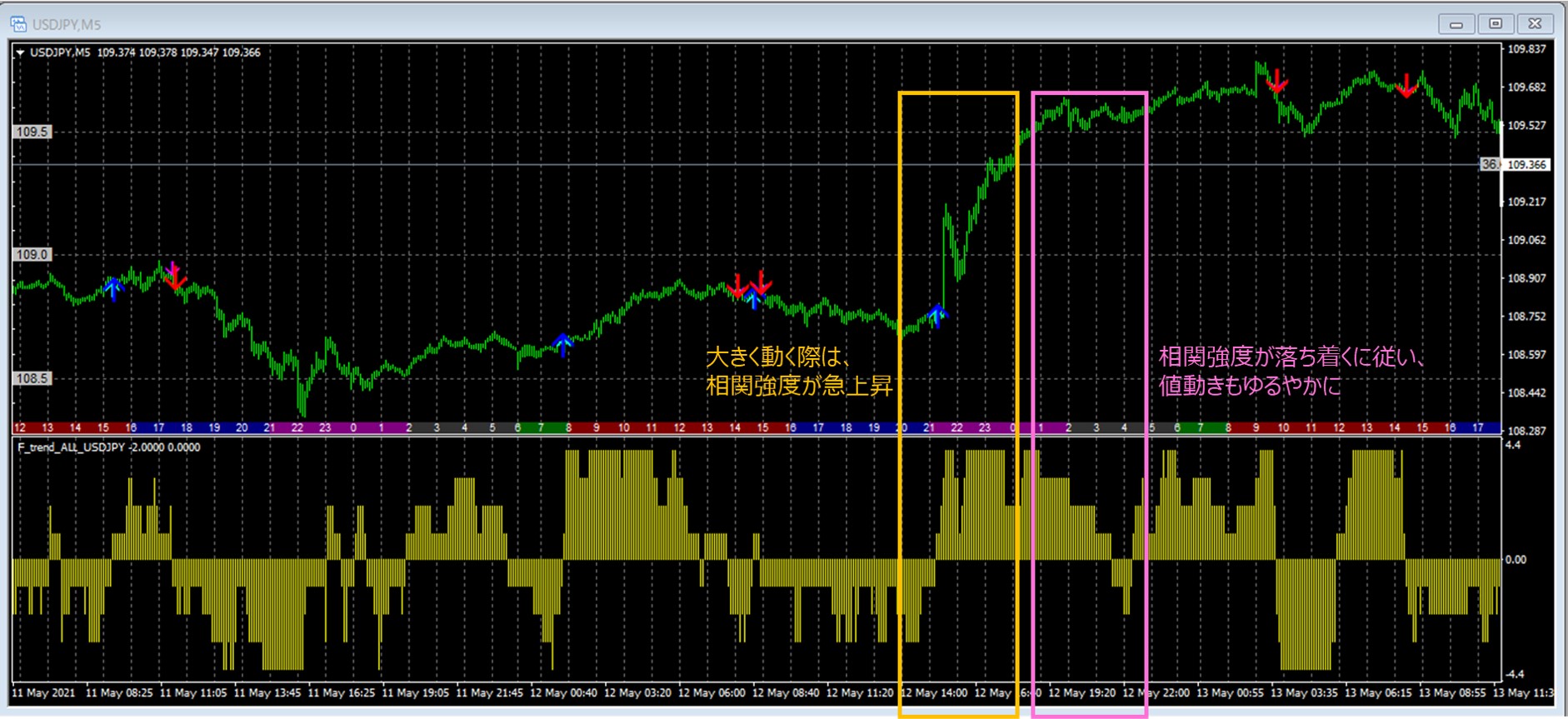Click the -4.4 value on the indicator scale
This screenshot has width=1568, height=719.
[1515, 674]
